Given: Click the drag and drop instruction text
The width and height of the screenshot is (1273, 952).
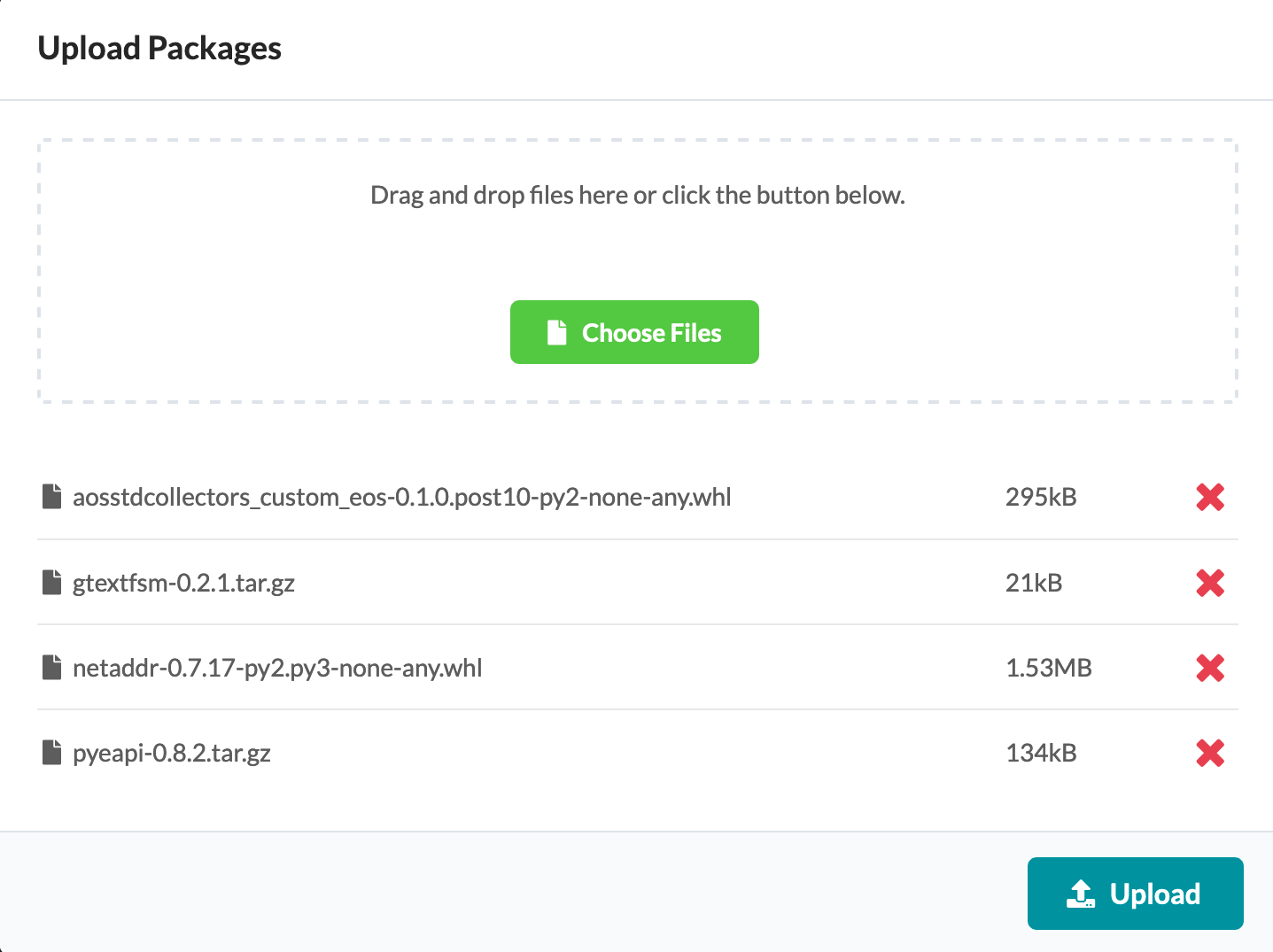Looking at the screenshot, I should [x=637, y=195].
